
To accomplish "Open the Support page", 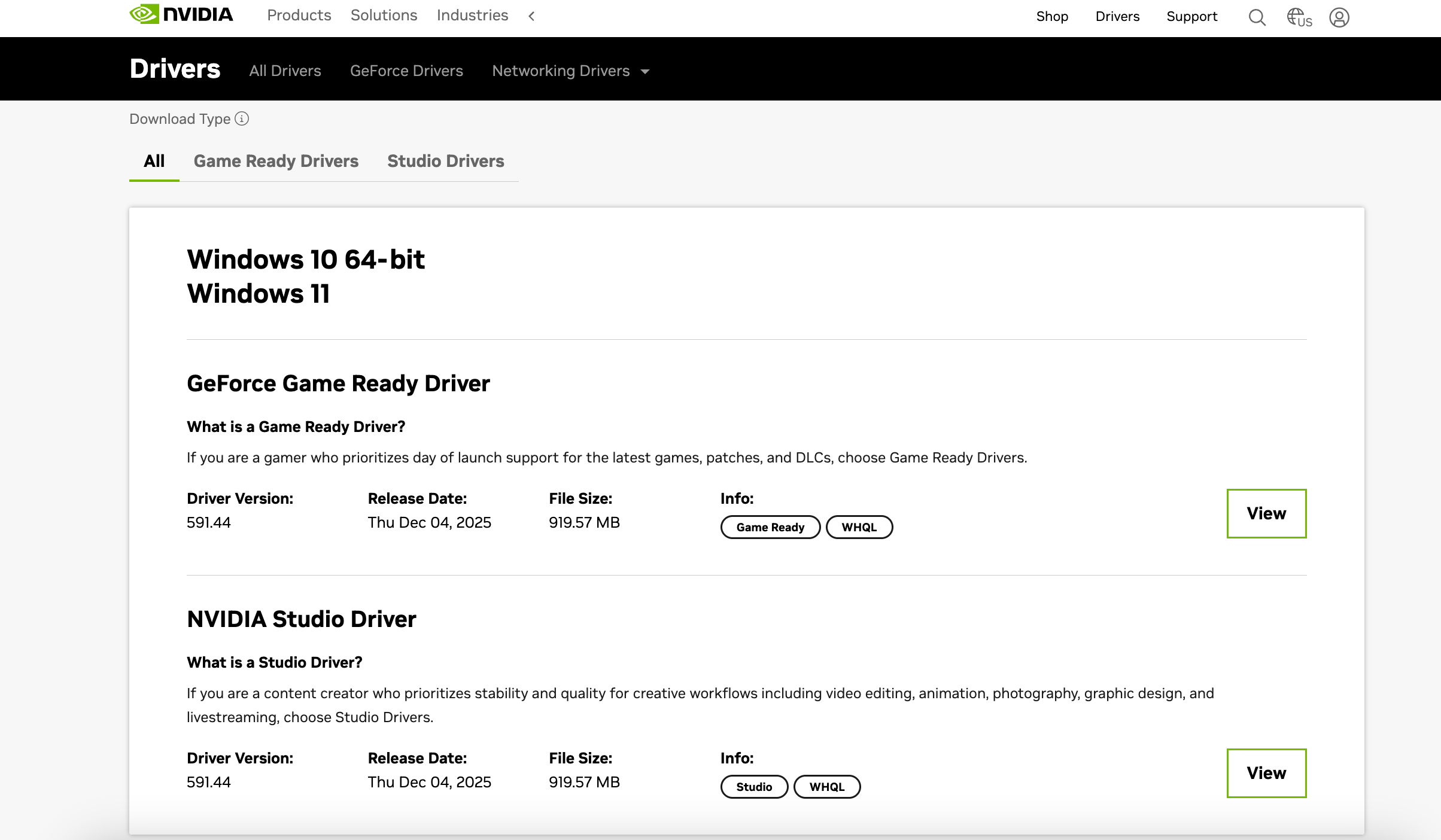I will [x=1191, y=17].
